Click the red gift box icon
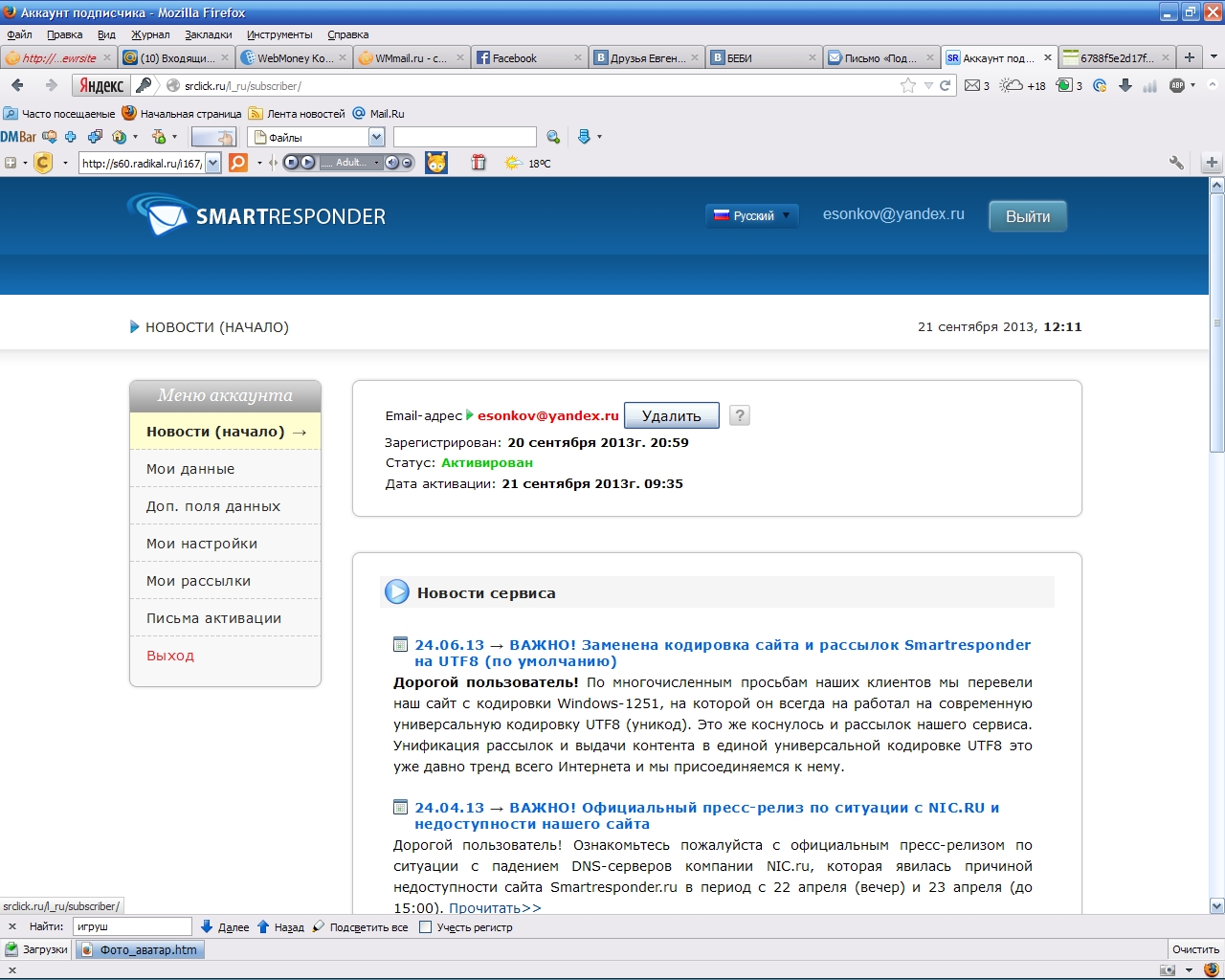Screen dimensions: 1225x980 pos(479,163)
